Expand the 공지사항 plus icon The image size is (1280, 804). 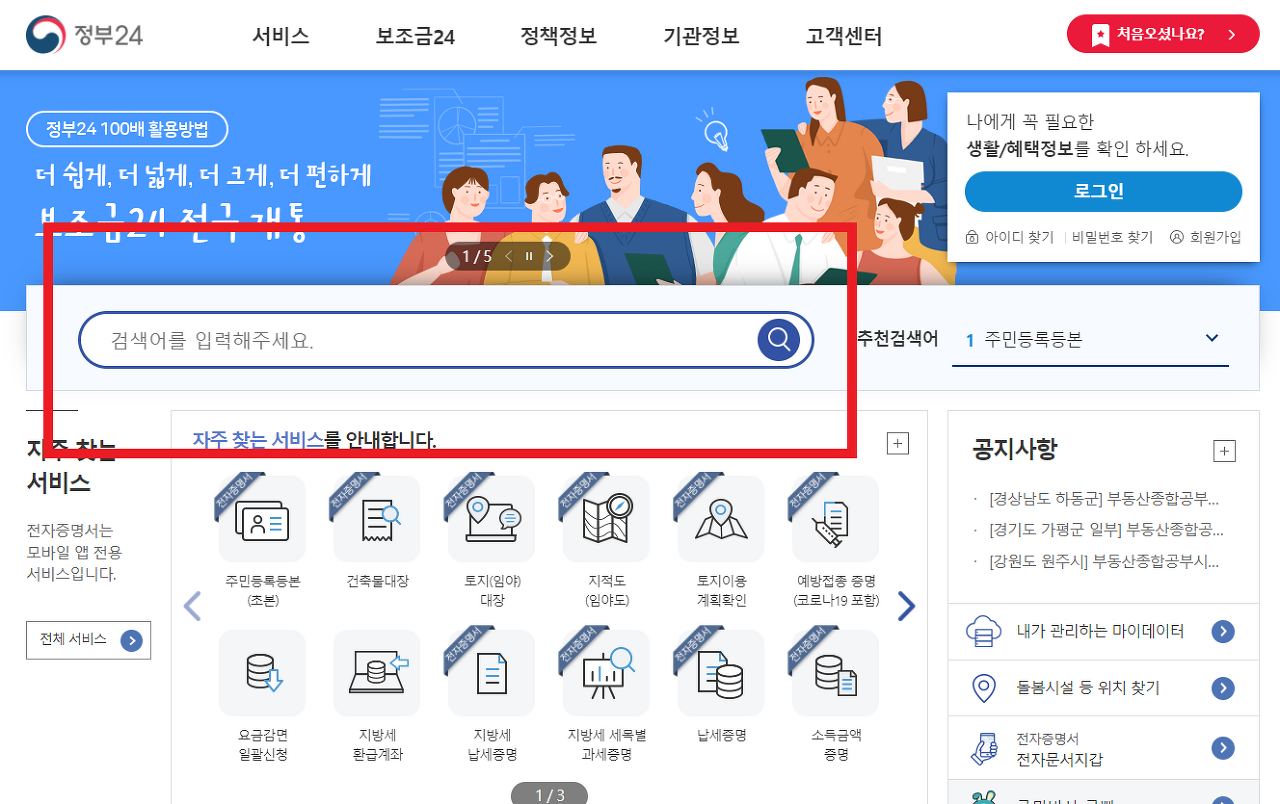click(1224, 451)
